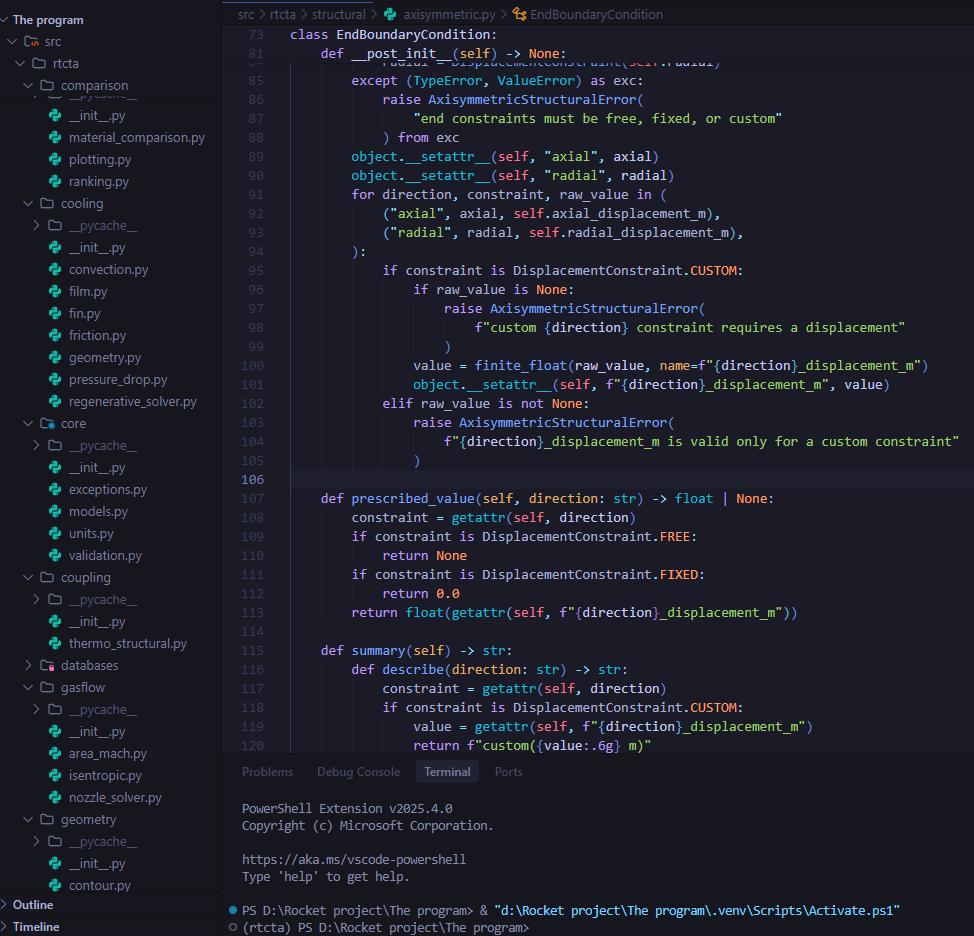Click the rtcta breadcrumb segment
This screenshot has height=936, width=974.
point(283,14)
